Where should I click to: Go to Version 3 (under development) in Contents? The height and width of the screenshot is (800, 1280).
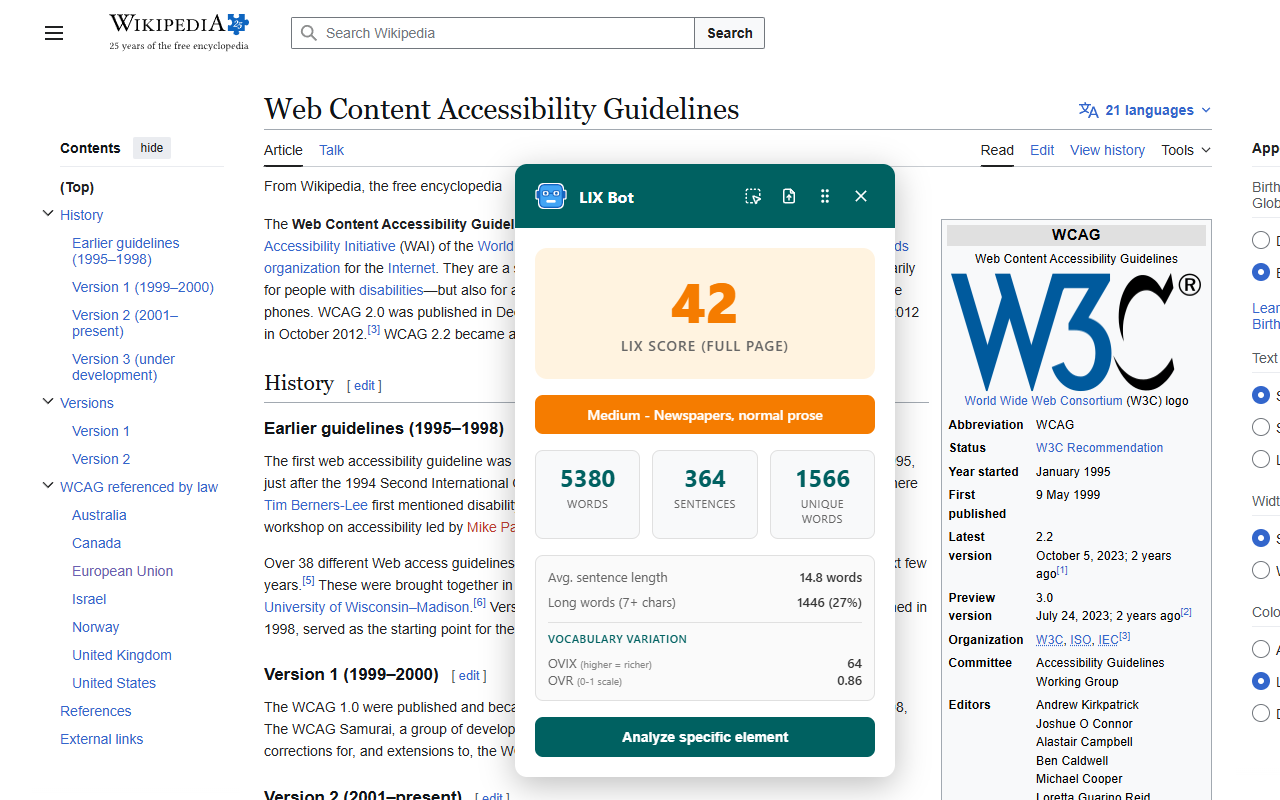[x=124, y=367]
